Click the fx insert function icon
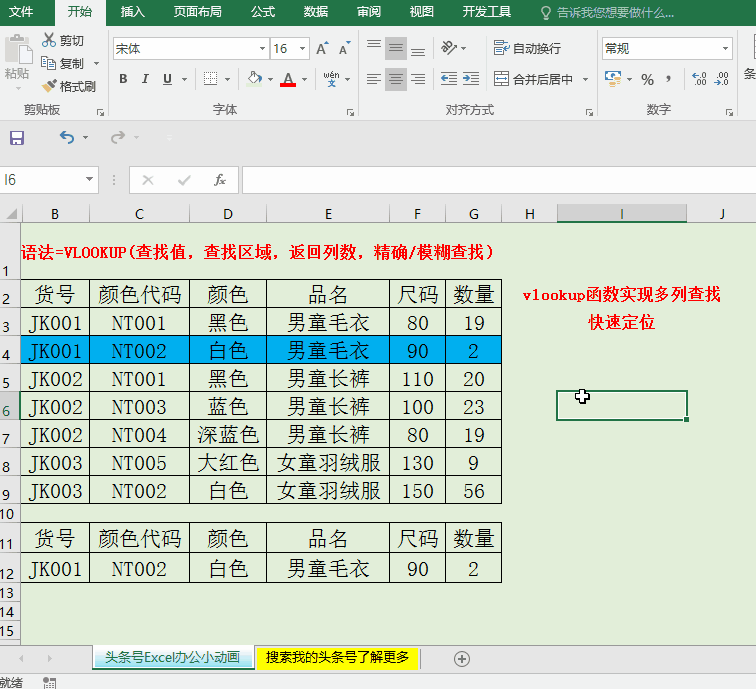 (x=220, y=180)
